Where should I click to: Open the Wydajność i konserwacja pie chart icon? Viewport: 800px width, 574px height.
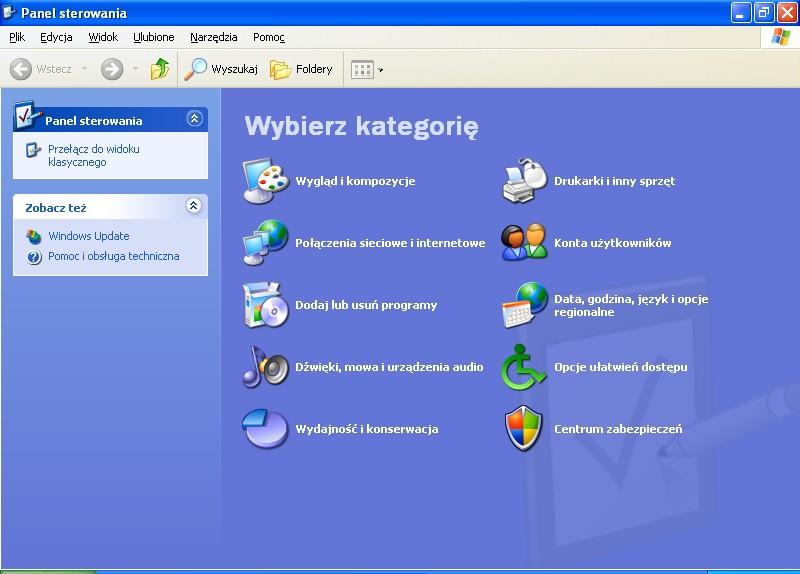[x=265, y=429]
